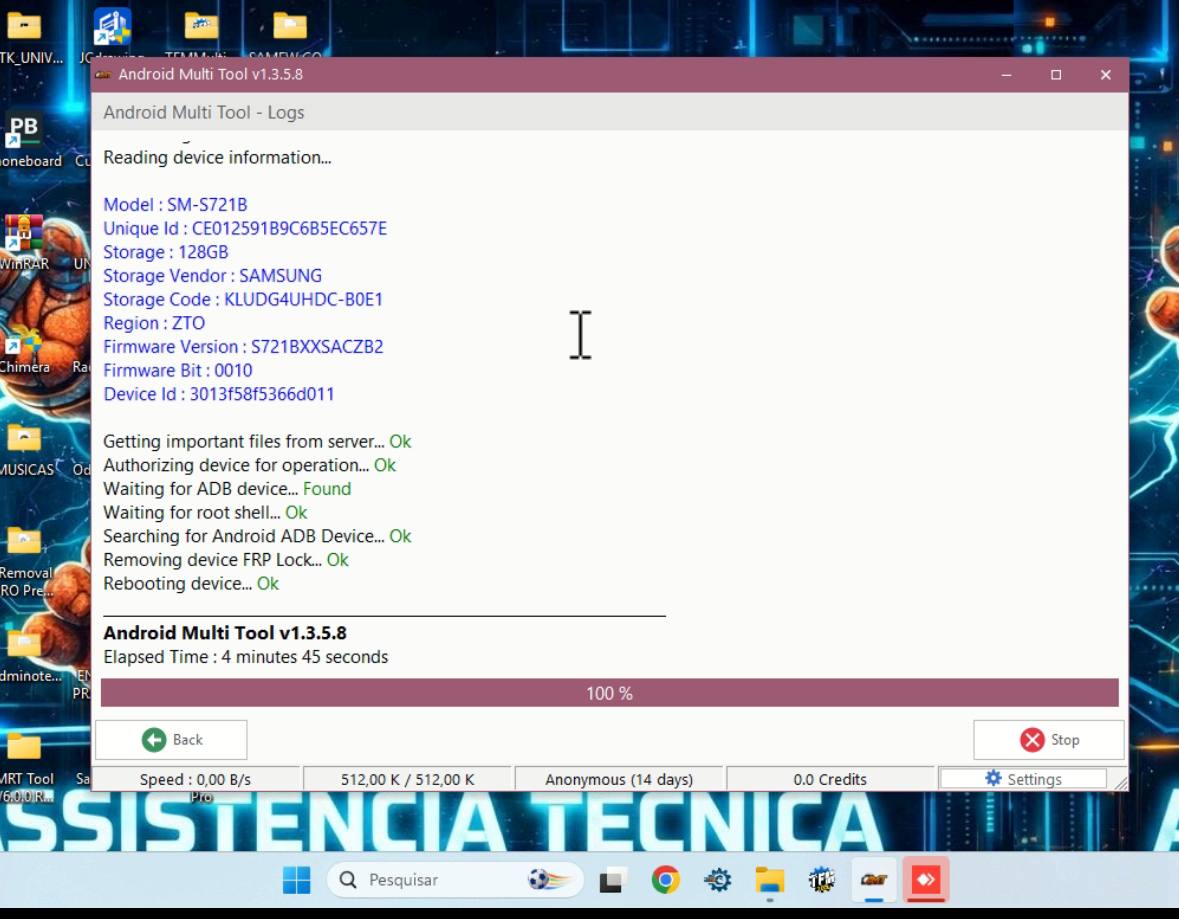Click the 'Speed : 0,00 B/s' status cell
This screenshot has height=919, width=1179.
195,779
